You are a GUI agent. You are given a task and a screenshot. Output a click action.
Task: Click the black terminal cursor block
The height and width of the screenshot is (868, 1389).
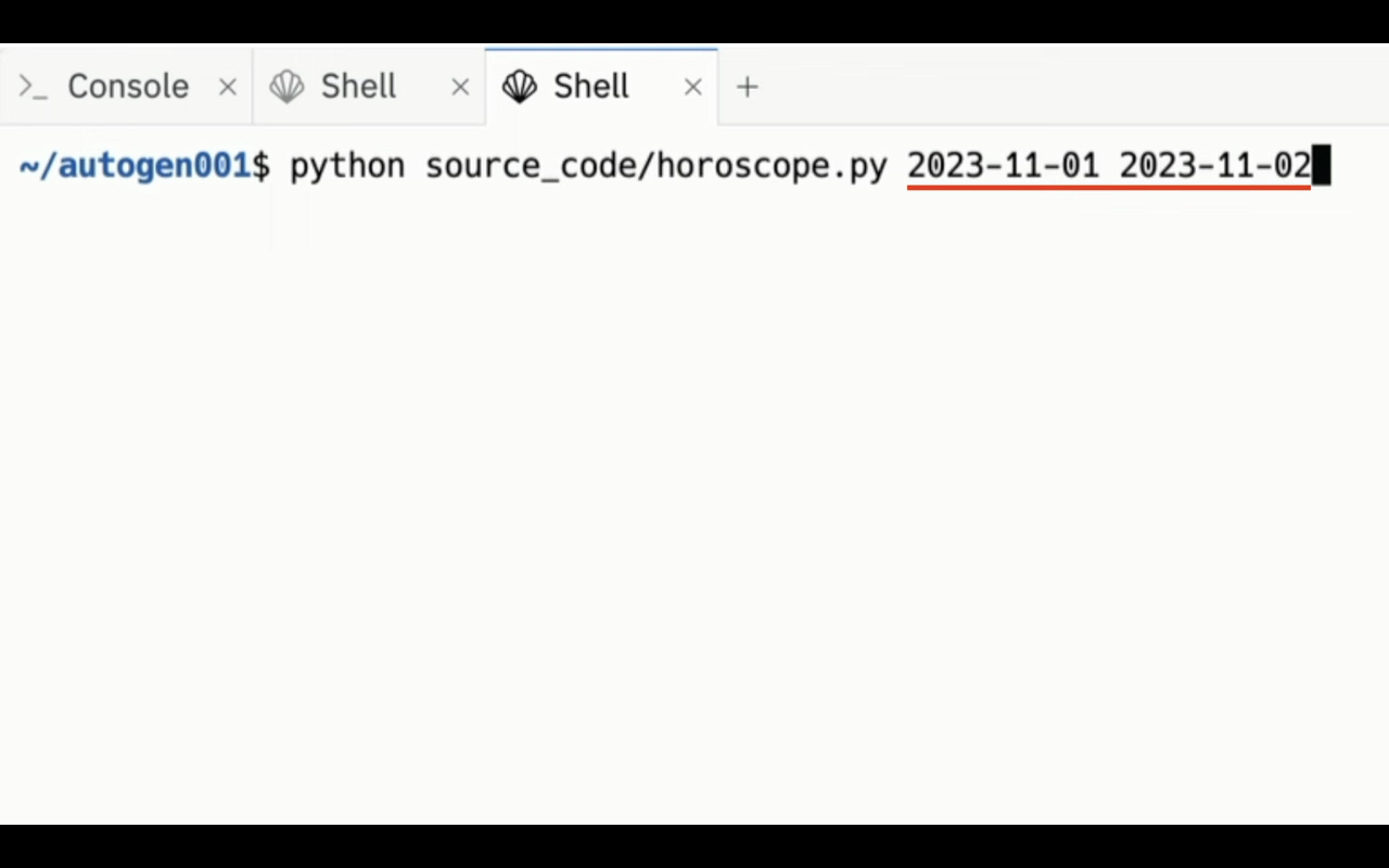pyautogui.click(x=1321, y=165)
